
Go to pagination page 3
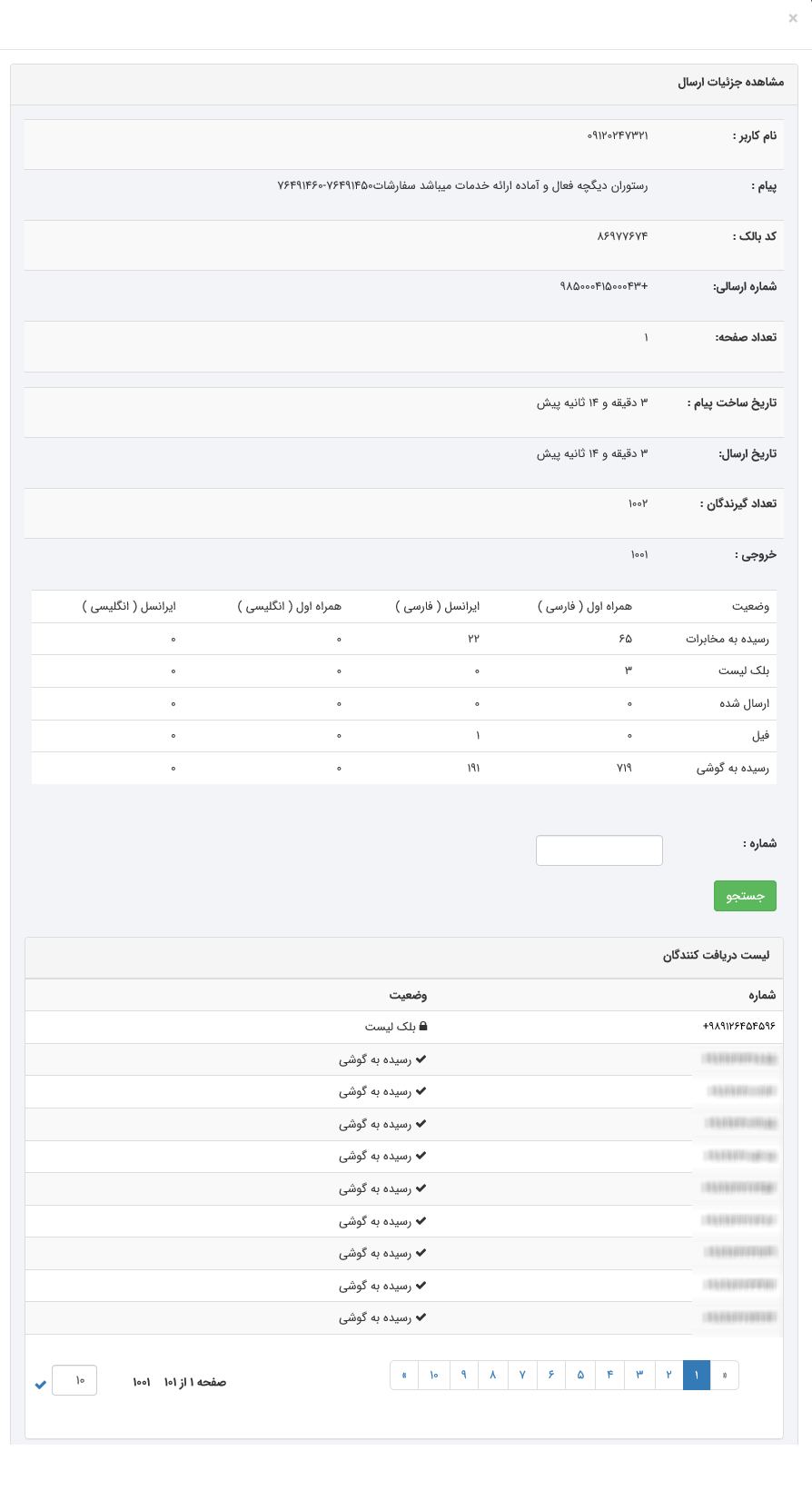point(639,1375)
